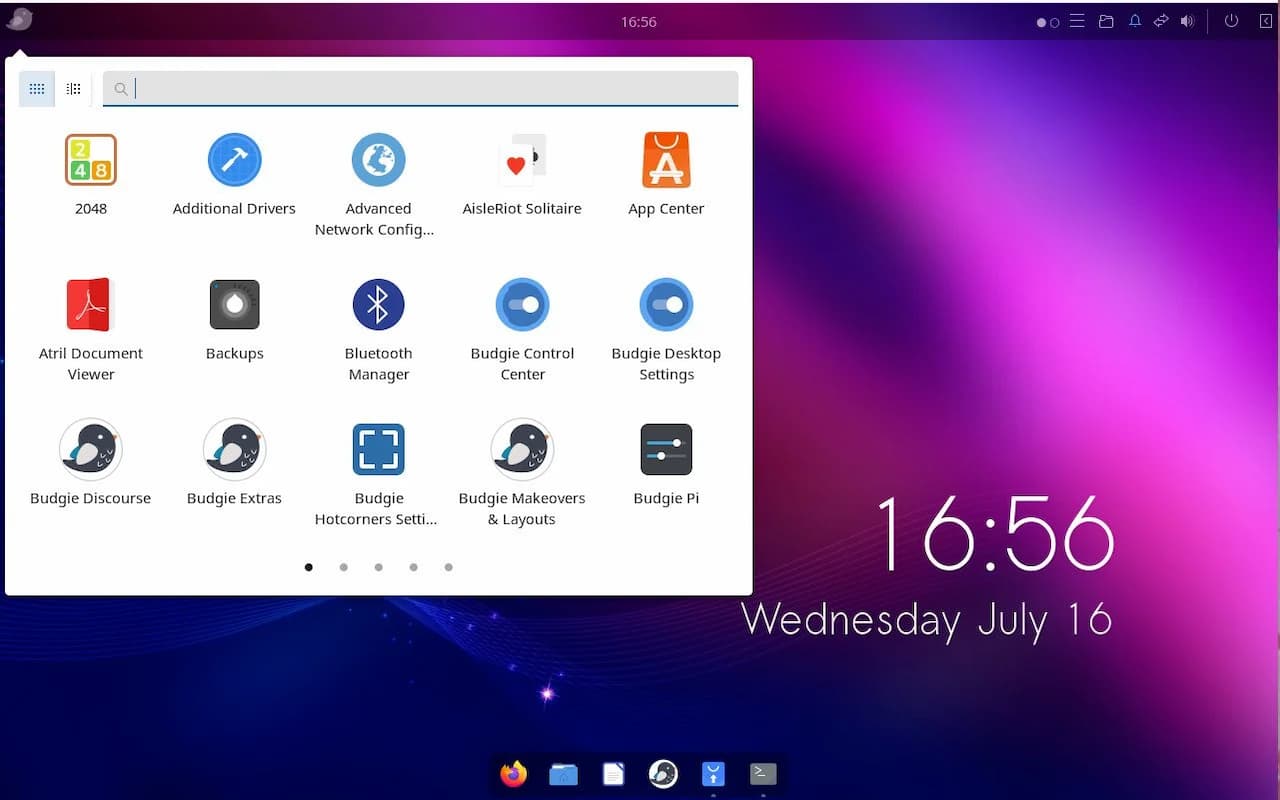Open Budgie Hotcorners Settings
Viewport: 1280px width, 800px height.
[378, 451]
